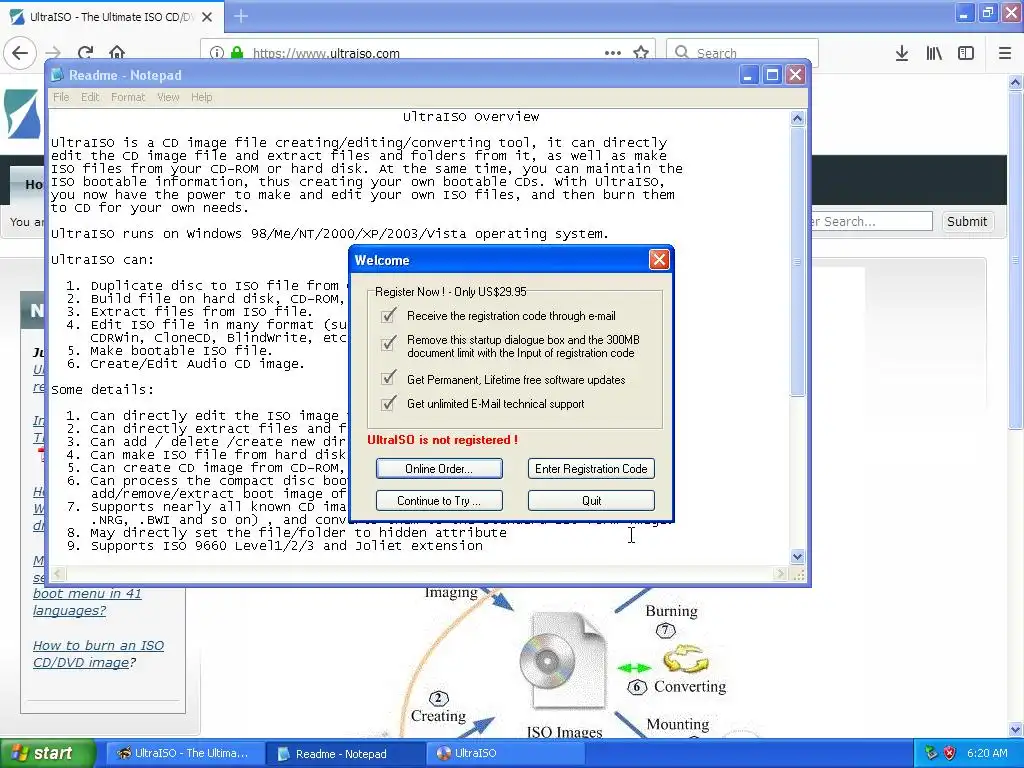Open Notepad Format menu
1024x768 pixels.
click(x=128, y=97)
